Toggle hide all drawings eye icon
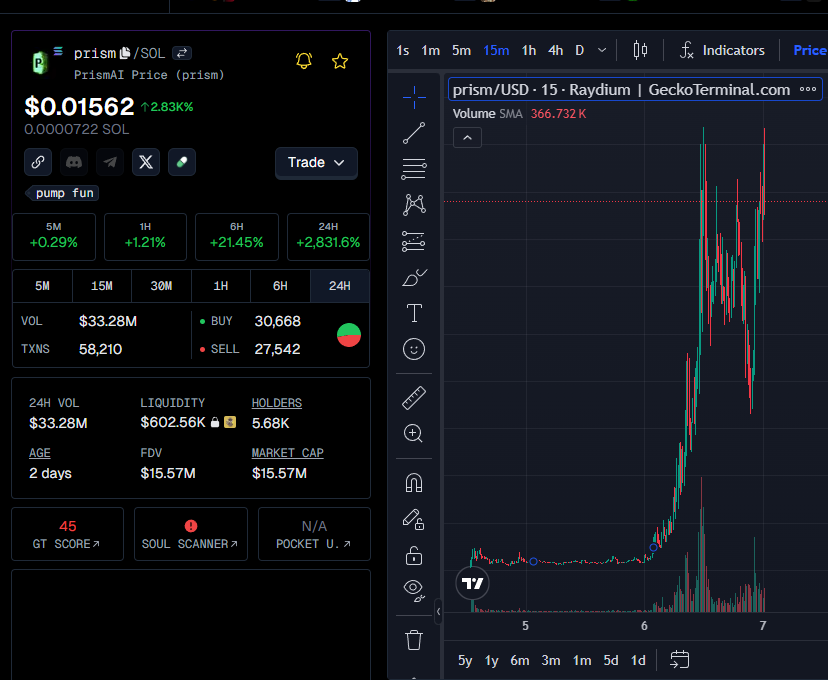This screenshot has height=680, width=828. [x=414, y=590]
